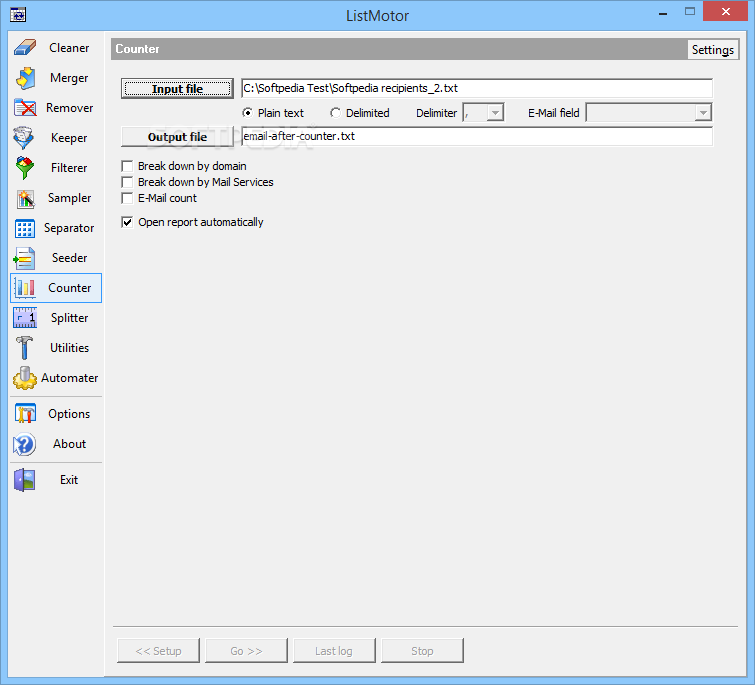755x685 pixels.
Task: Go to the Remover section label
Action: point(69,108)
